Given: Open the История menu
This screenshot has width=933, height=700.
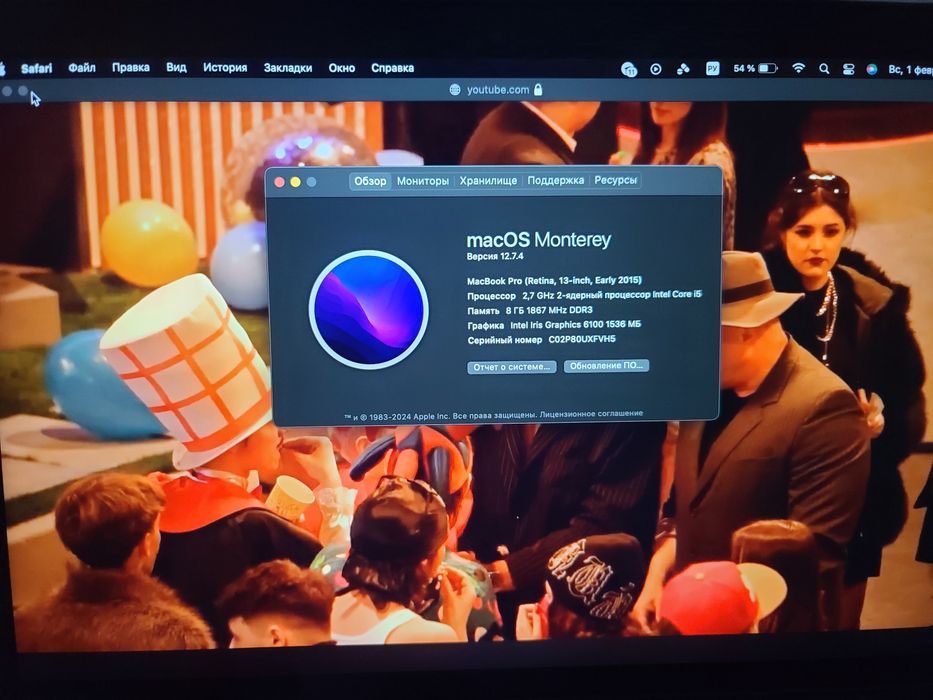Looking at the screenshot, I should [225, 68].
